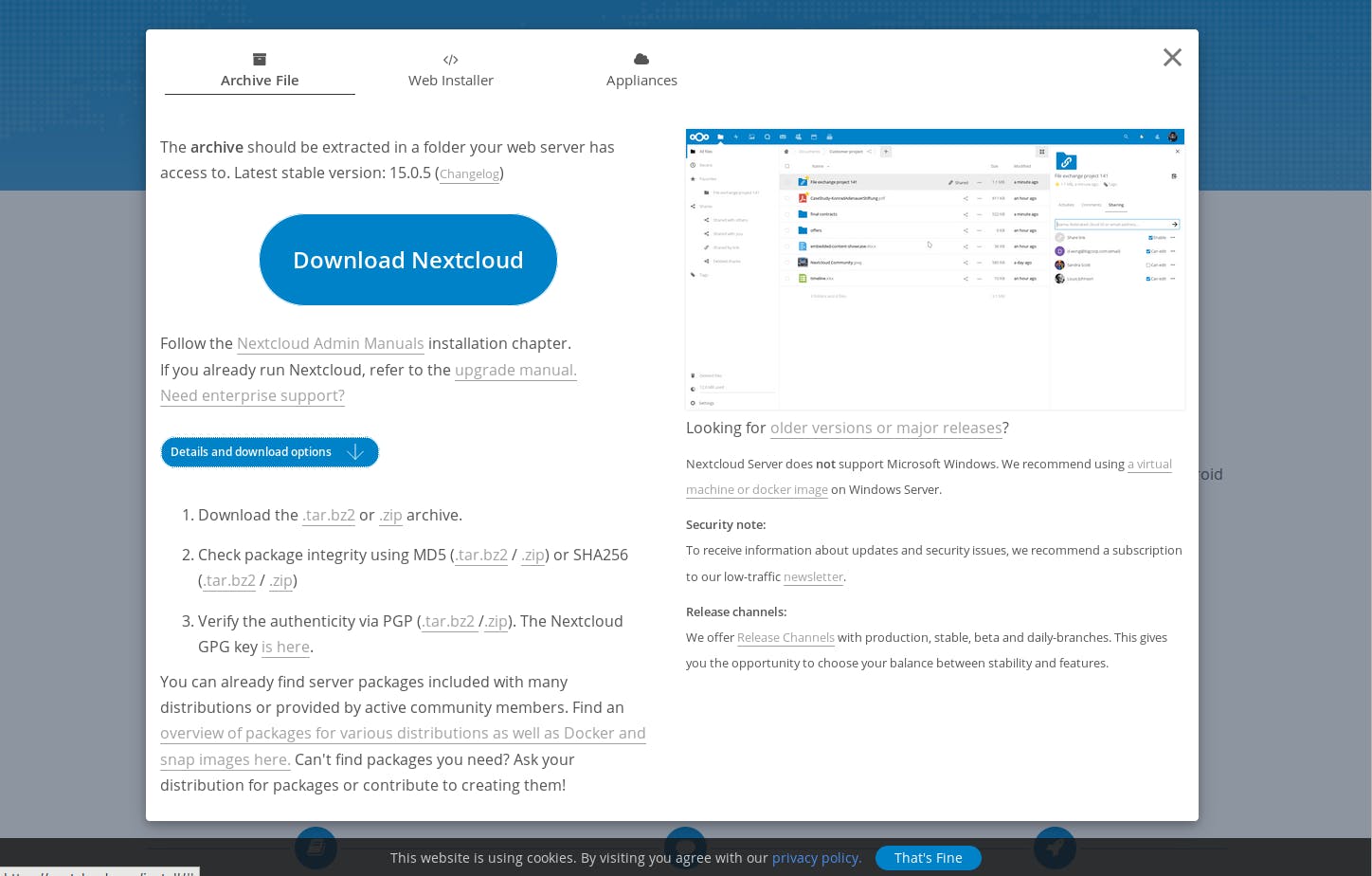The image size is (1372, 876).
Task: Get the PGP signature for .zip
Action: coord(496,621)
